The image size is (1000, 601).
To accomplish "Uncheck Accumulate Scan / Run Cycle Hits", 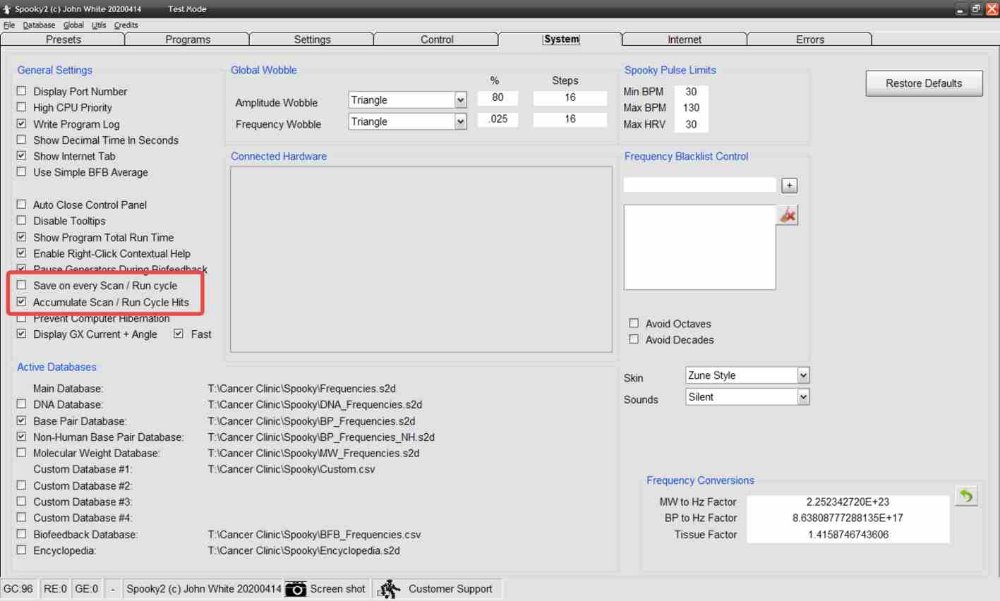I will click(x=22, y=302).
